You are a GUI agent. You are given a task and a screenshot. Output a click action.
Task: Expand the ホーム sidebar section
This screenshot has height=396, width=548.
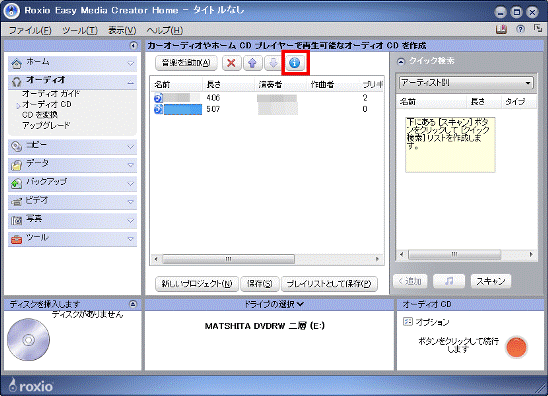tap(131, 64)
